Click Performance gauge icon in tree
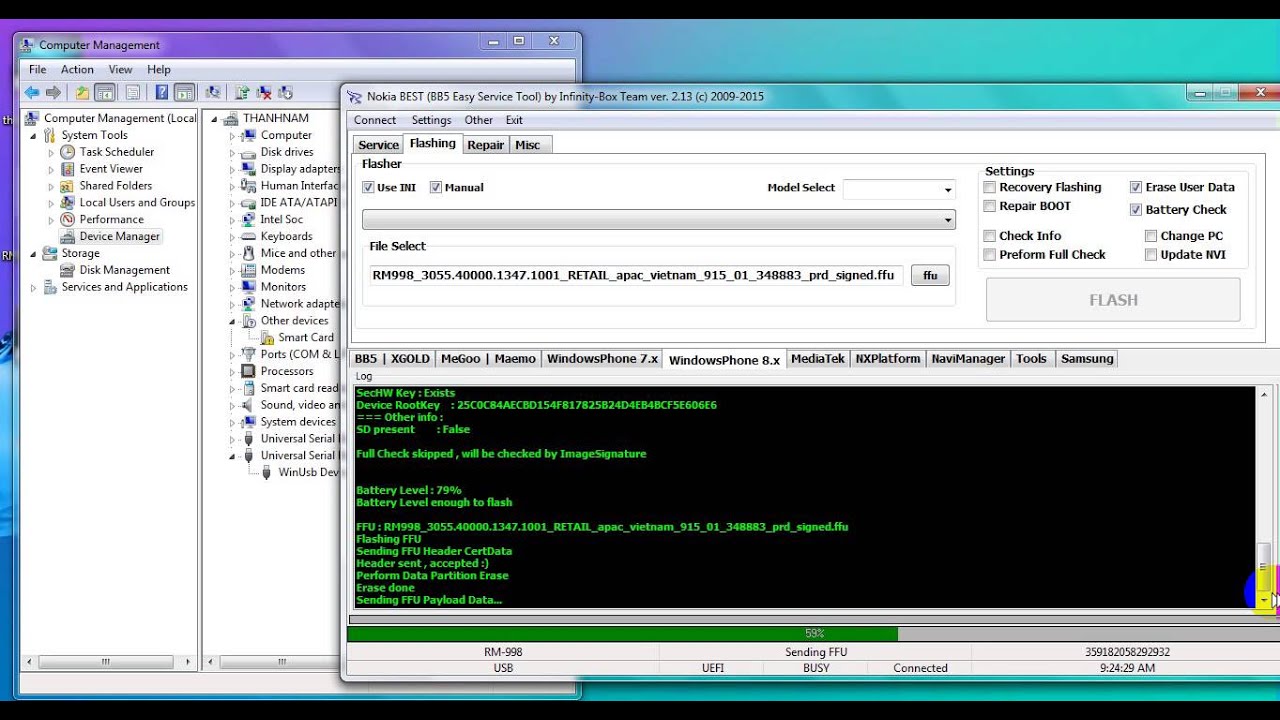Viewport: 1280px width, 720px height. pos(68,219)
